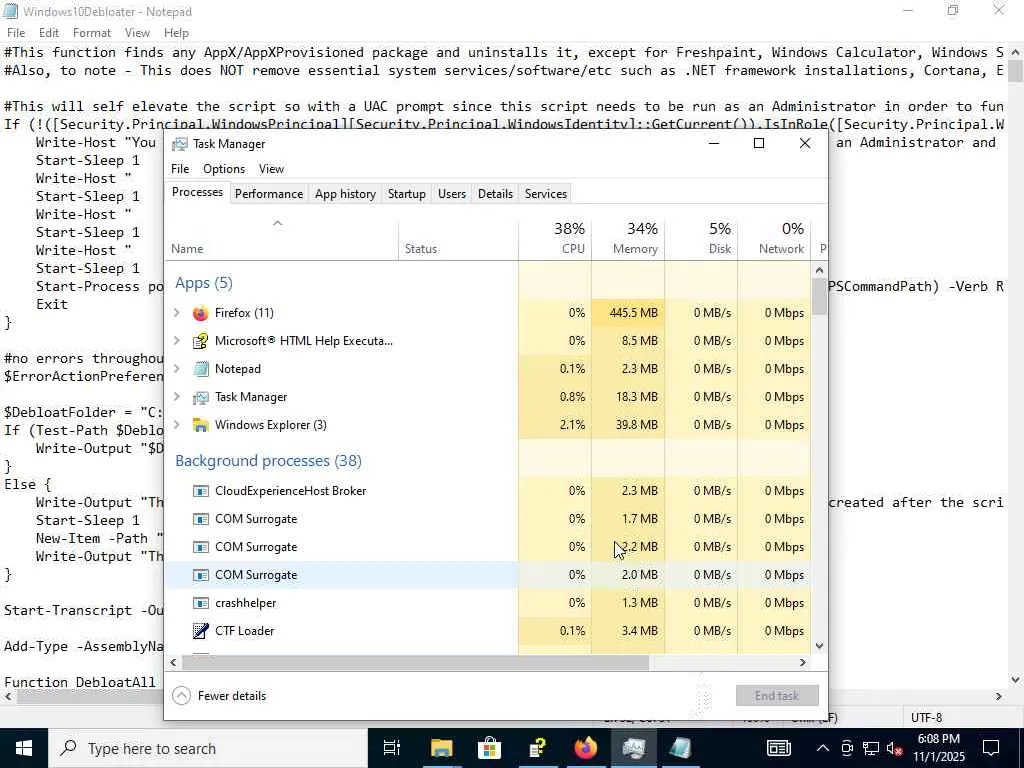The height and width of the screenshot is (768, 1024).
Task: Click the Type here to search box
Action: 208,748
